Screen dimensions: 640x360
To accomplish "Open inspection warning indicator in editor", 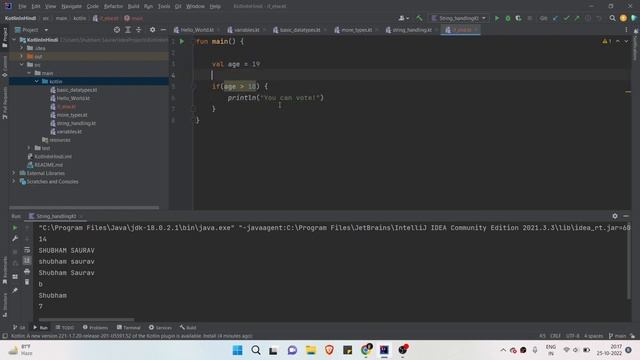I will [x=607, y=41].
